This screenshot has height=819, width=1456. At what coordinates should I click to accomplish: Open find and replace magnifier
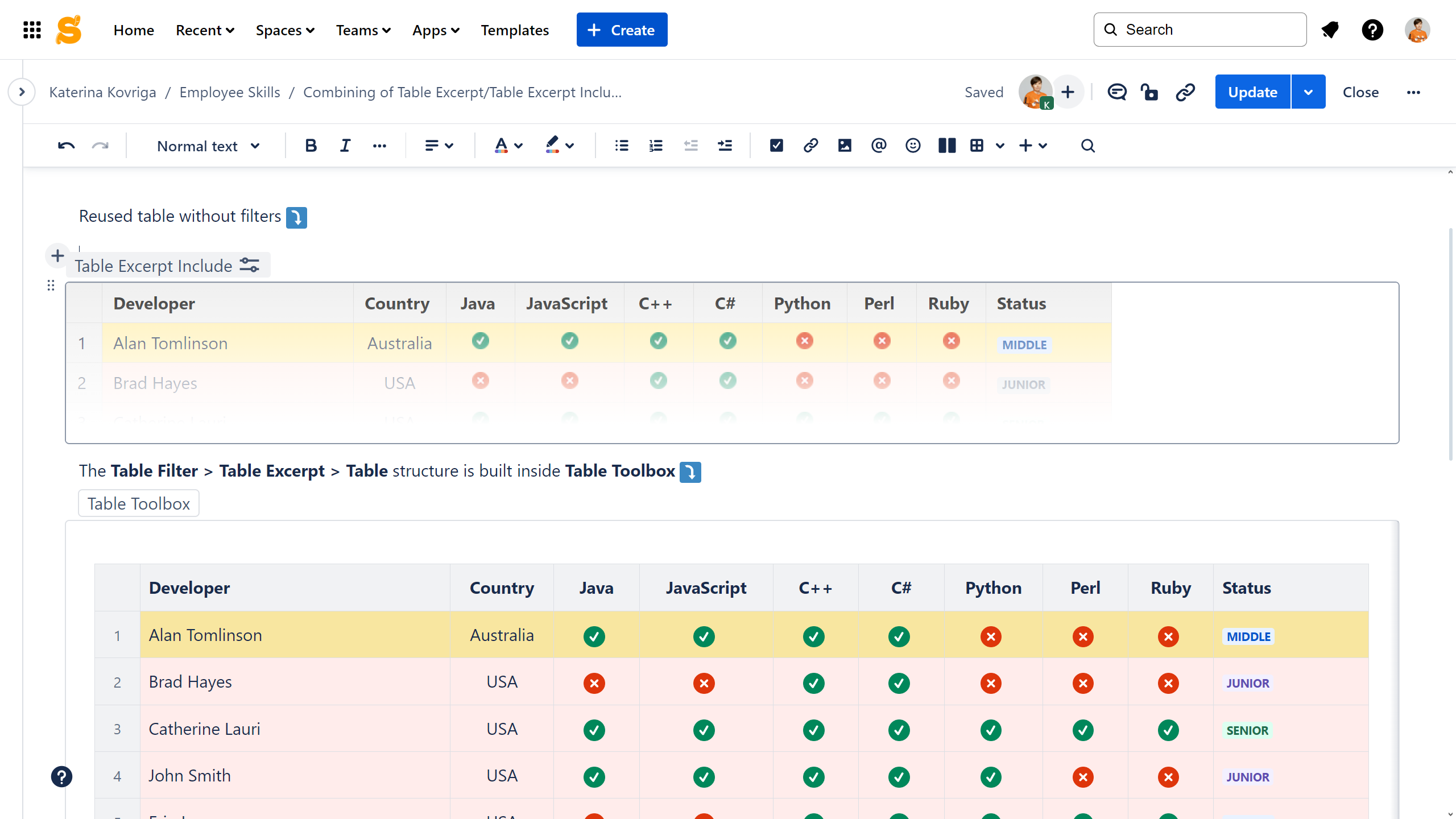coord(1087,146)
